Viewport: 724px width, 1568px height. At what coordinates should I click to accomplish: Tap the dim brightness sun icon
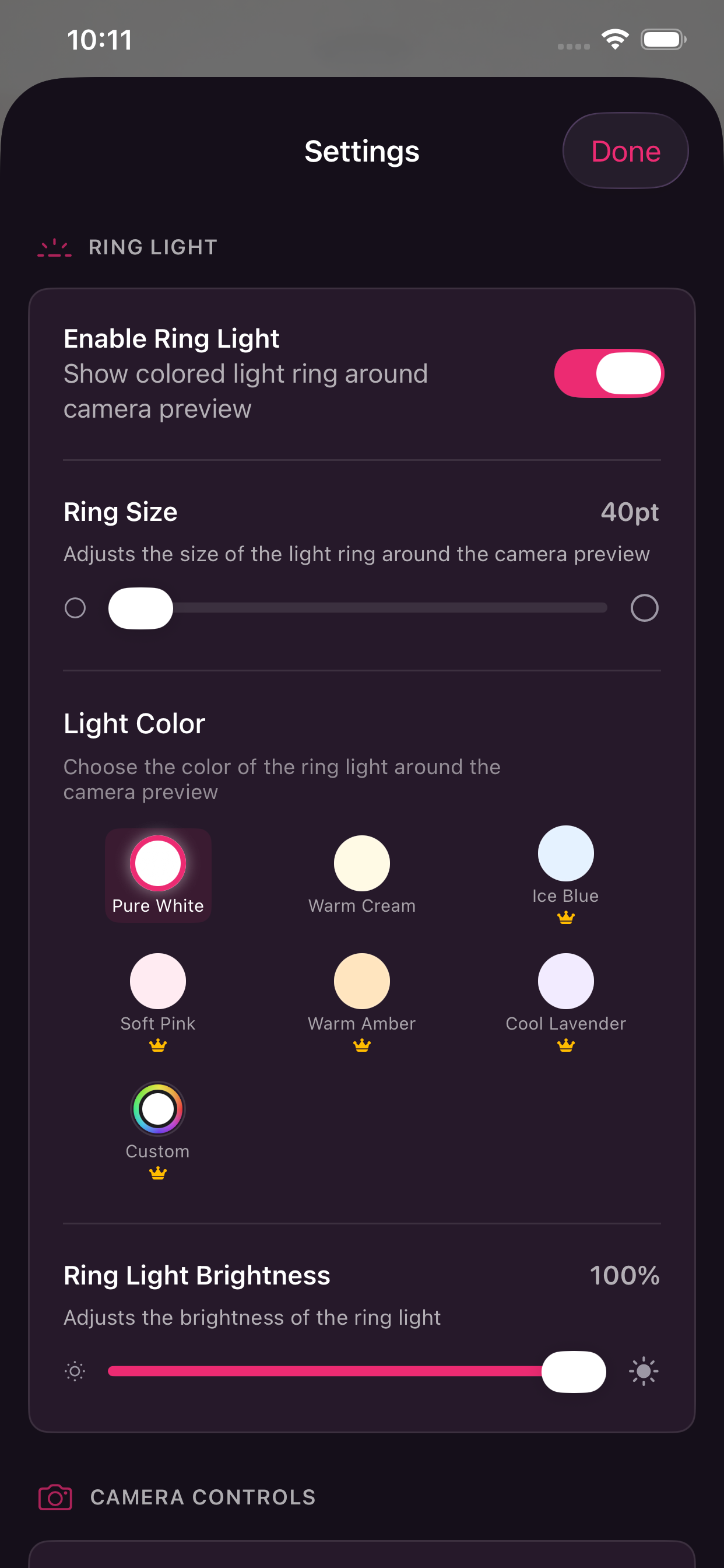tap(75, 1371)
